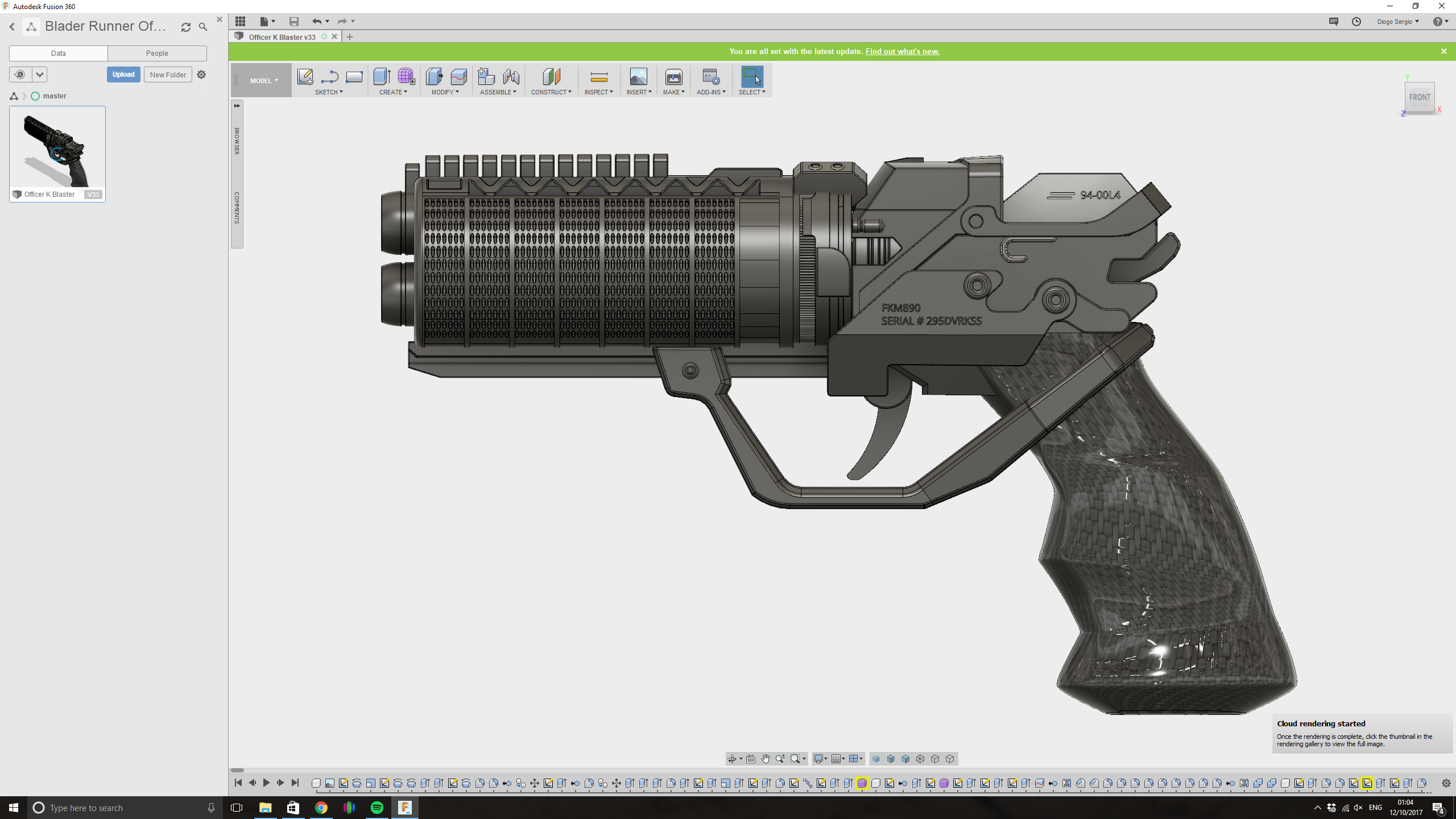Switch to Shaded visual style
Image resolution: width=1456 pixels, height=819 pixels.
pyautogui.click(x=876, y=759)
